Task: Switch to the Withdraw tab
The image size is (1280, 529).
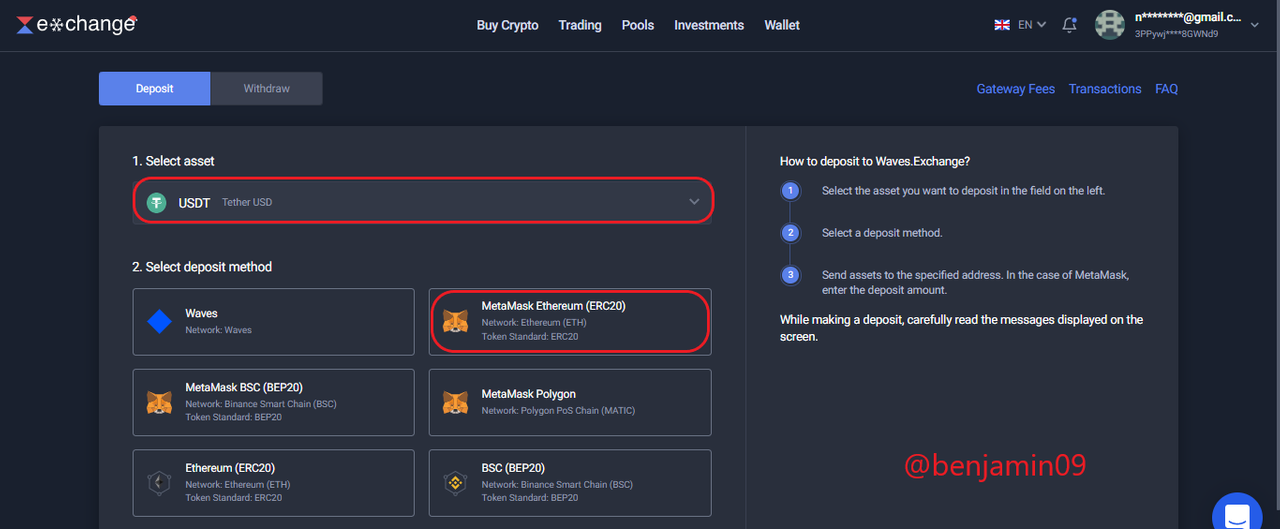Action: (267, 88)
